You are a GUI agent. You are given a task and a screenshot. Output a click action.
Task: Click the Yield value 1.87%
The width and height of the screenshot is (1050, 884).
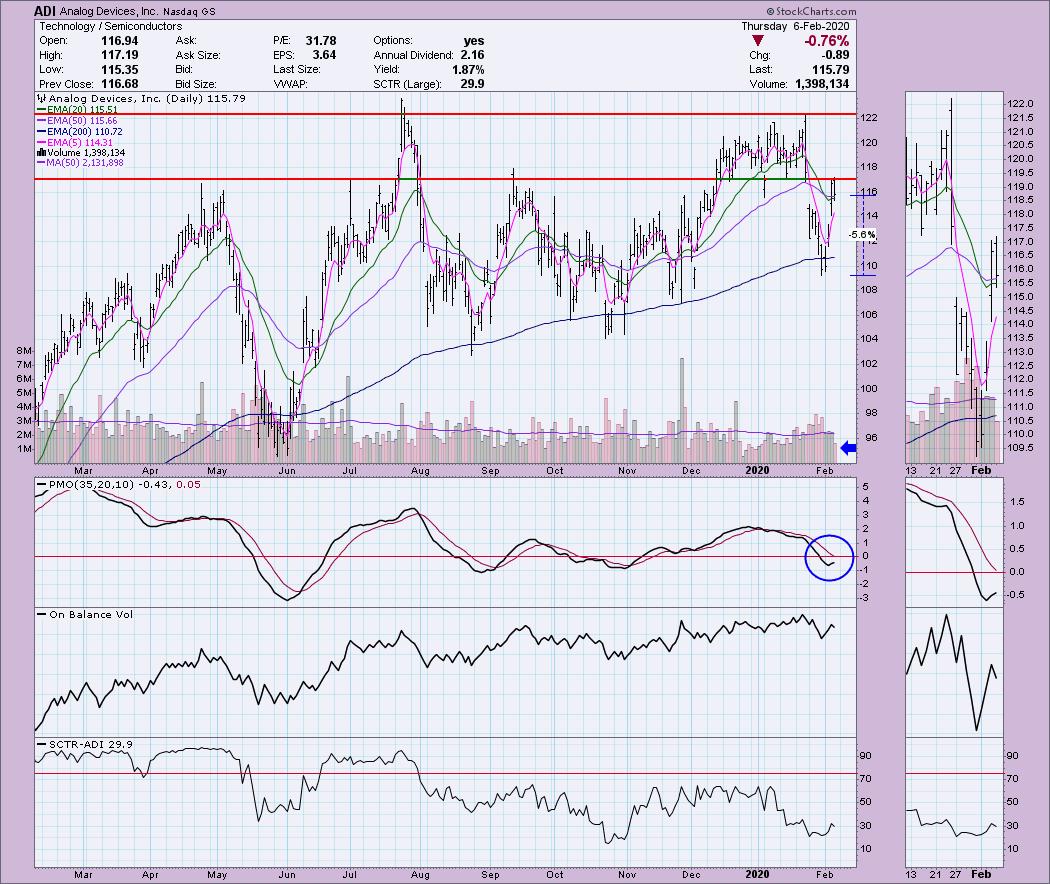pos(467,69)
